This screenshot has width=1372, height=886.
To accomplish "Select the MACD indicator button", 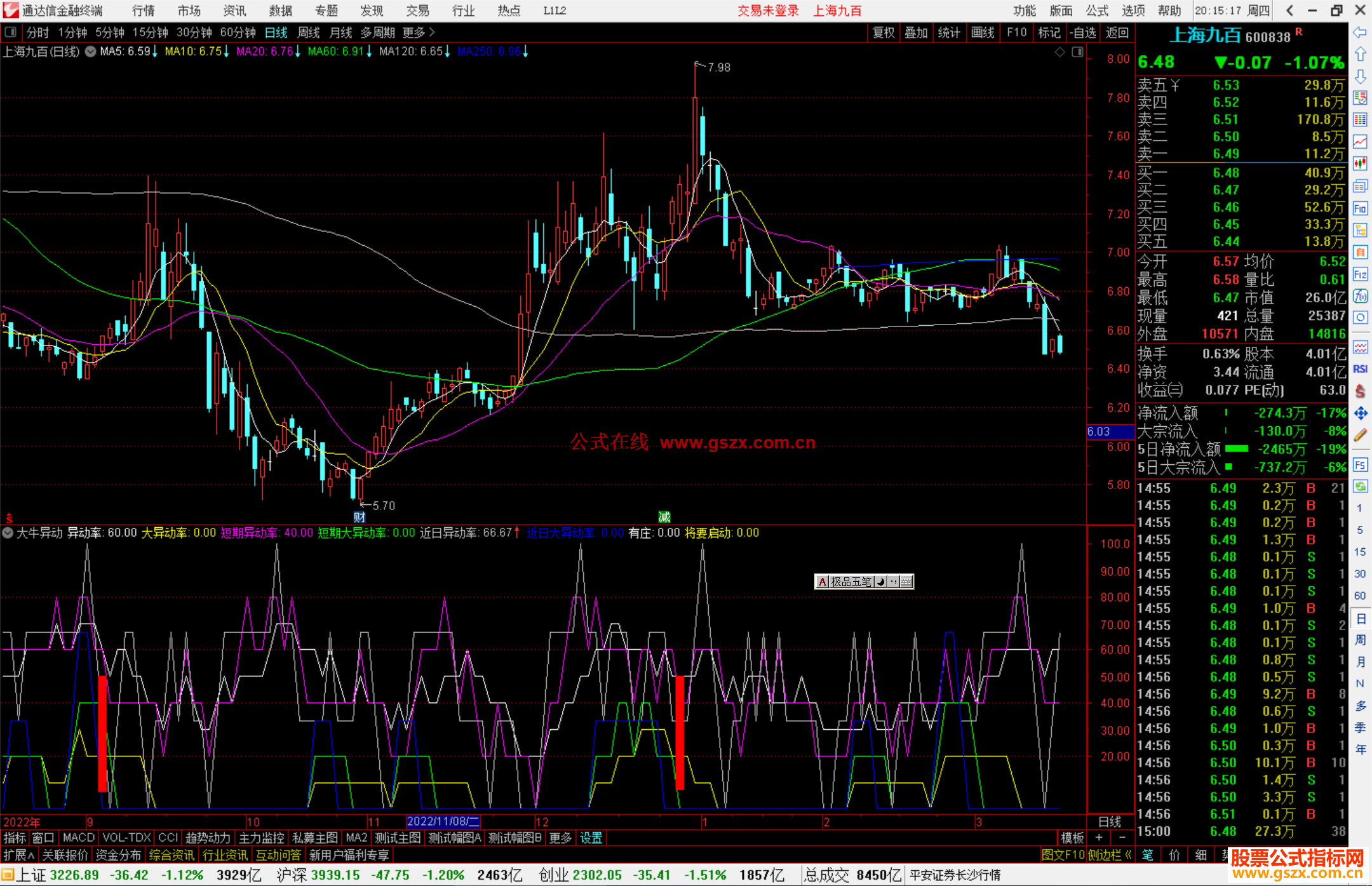I will pos(78,838).
